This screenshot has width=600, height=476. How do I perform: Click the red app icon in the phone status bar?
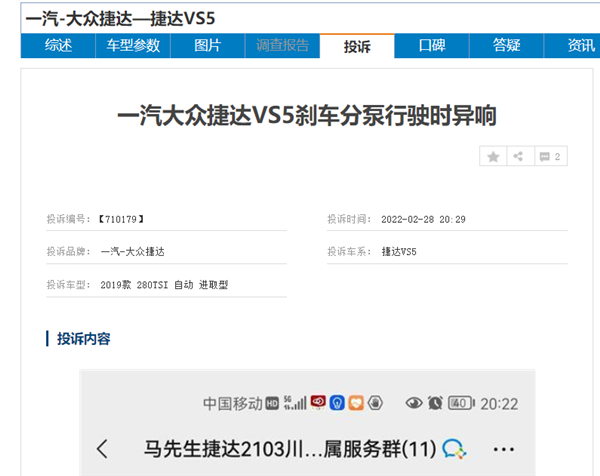[318, 402]
